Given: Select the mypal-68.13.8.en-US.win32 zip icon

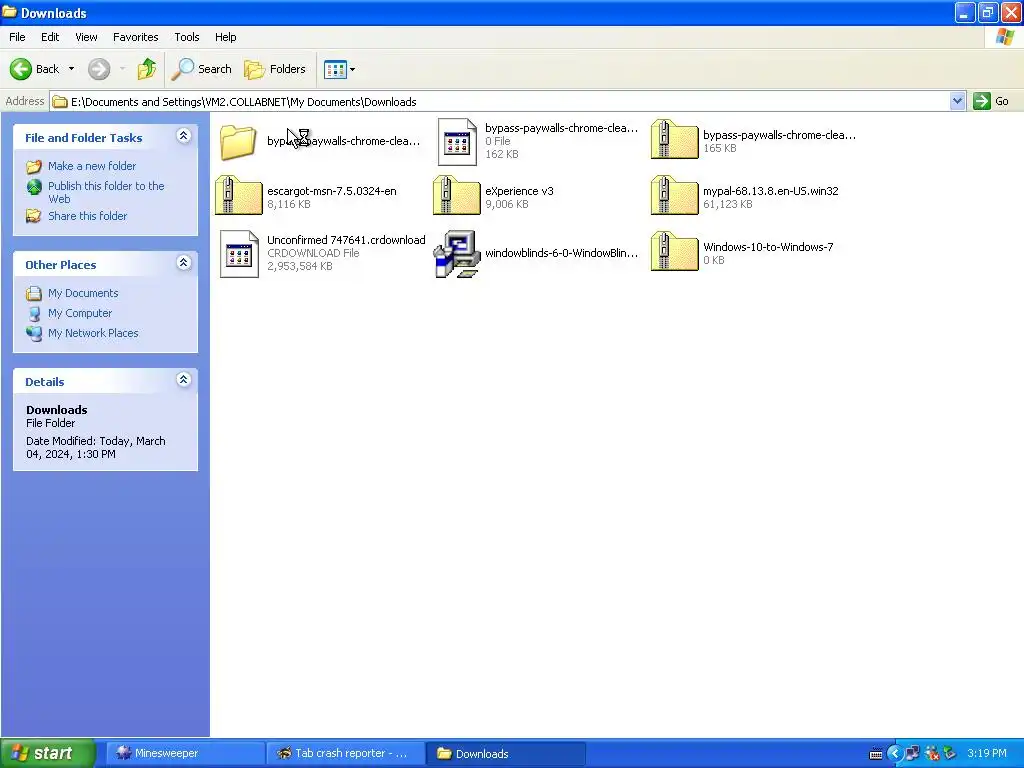Looking at the screenshot, I should click(675, 195).
